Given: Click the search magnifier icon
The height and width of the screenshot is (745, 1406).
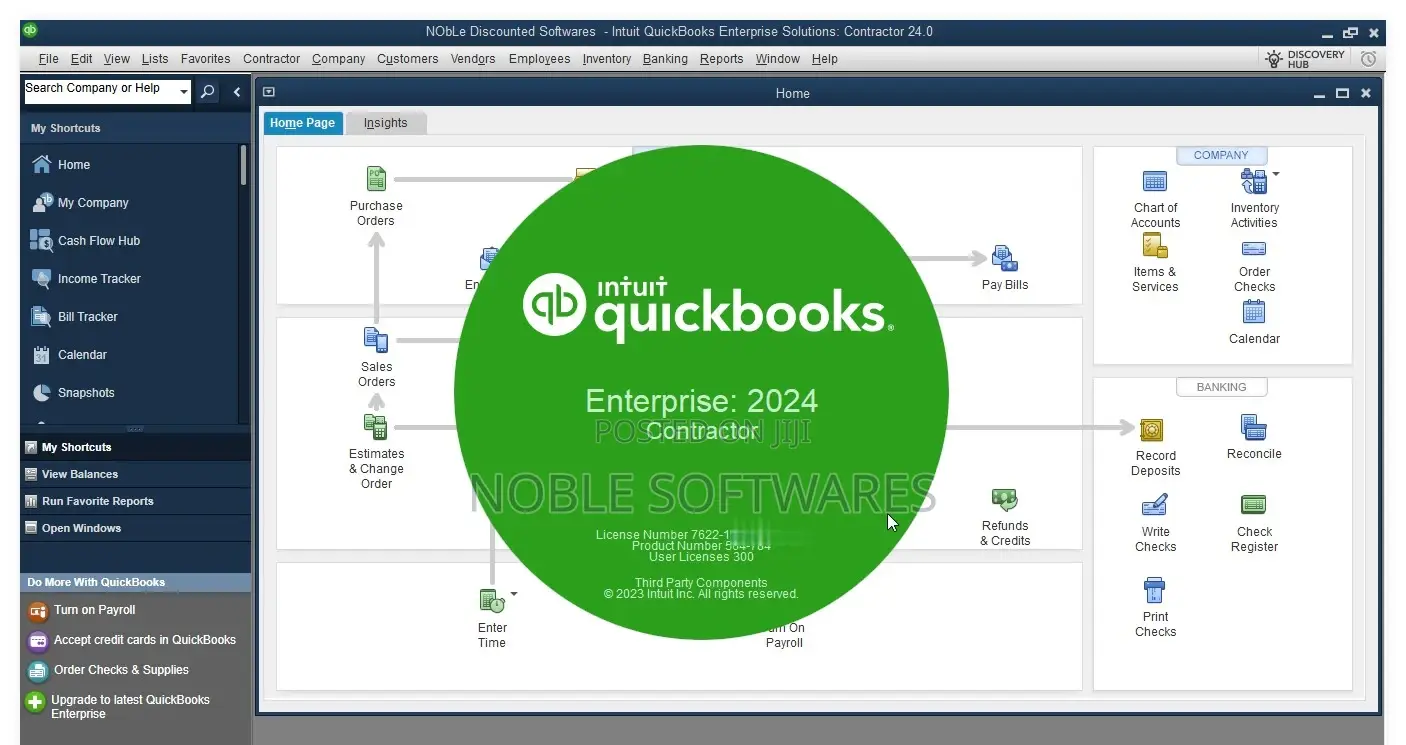Looking at the screenshot, I should (x=207, y=92).
